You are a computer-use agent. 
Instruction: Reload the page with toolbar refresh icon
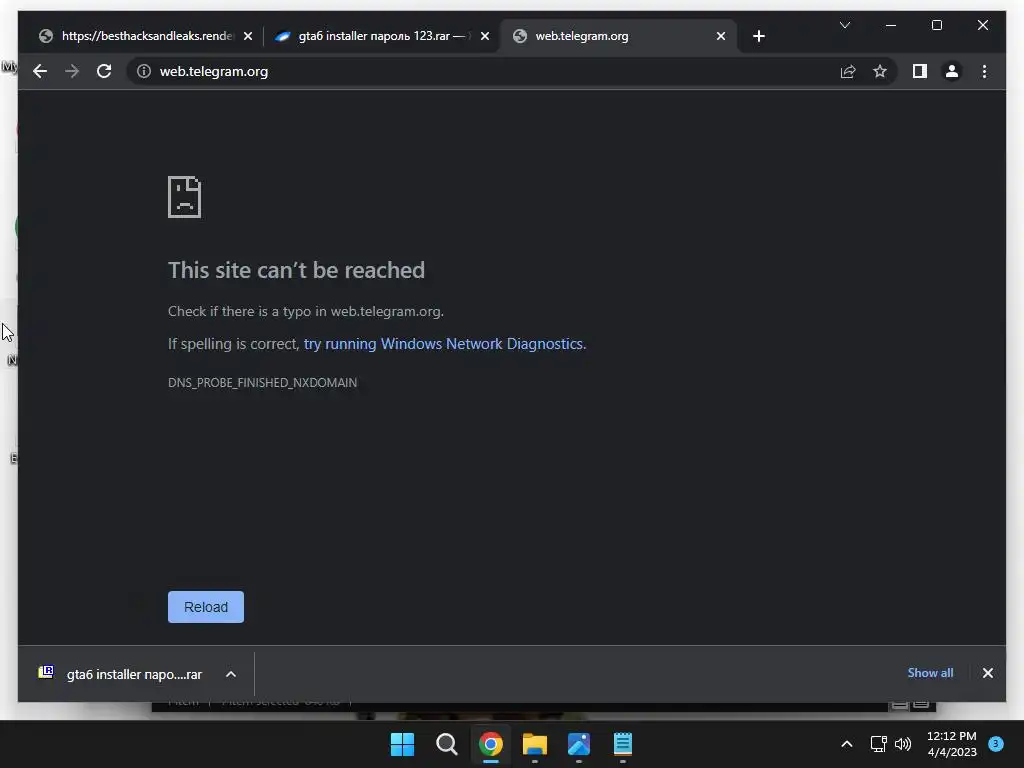(104, 71)
